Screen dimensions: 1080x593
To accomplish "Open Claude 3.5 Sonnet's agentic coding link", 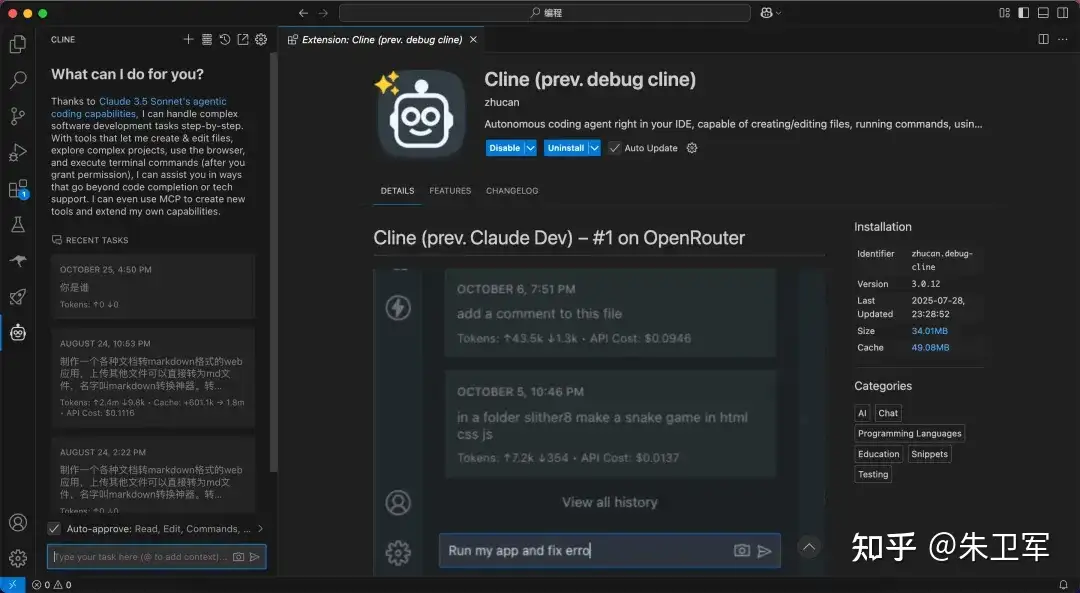I will [138, 107].
